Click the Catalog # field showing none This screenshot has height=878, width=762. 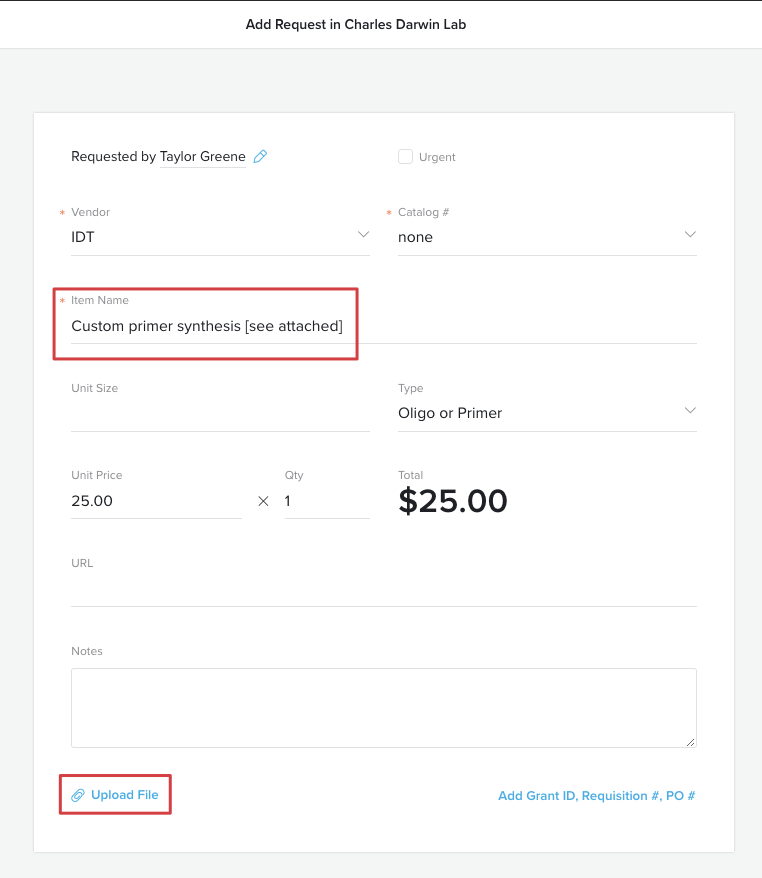[x=530, y=237]
